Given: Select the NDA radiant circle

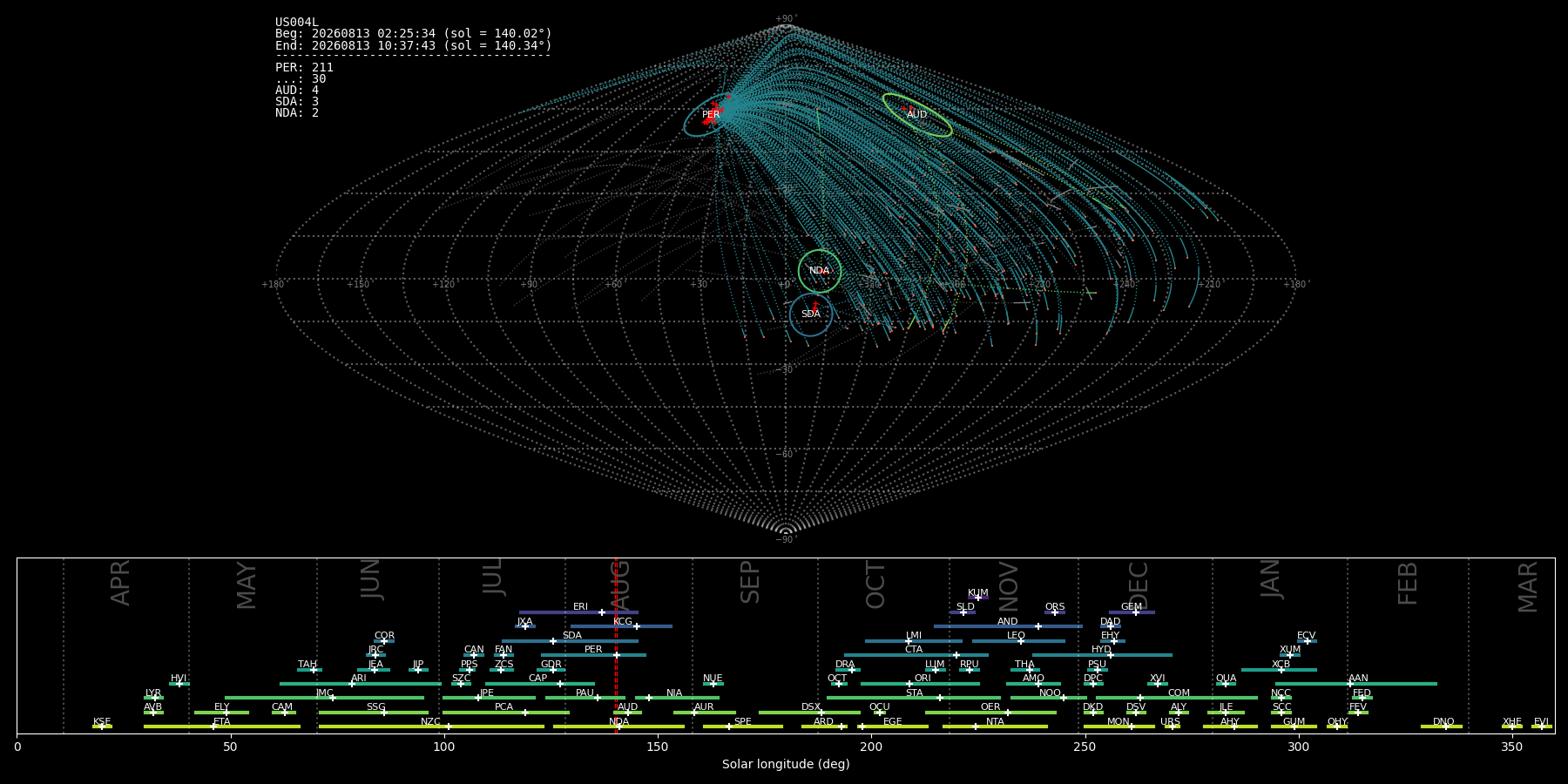Looking at the screenshot, I should pos(820,271).
